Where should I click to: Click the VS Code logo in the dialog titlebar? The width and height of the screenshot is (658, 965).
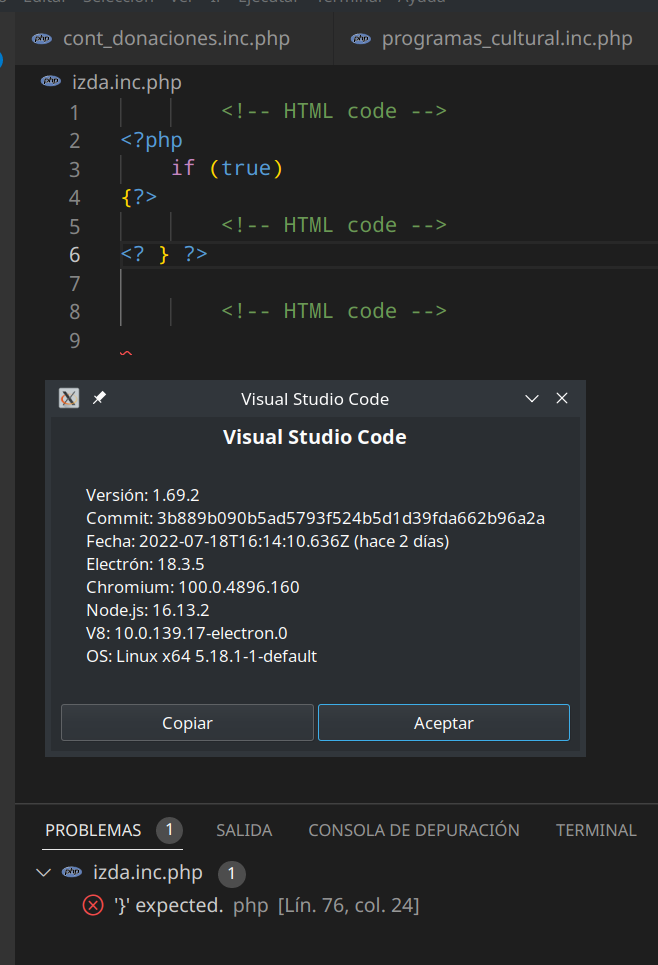(68, 398)
